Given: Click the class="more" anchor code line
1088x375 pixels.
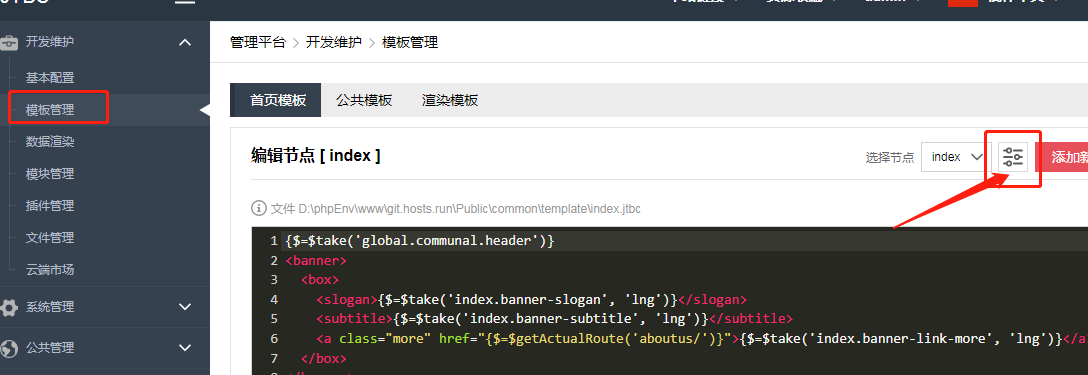Looking at the screenshot, I should coord(702,339).
